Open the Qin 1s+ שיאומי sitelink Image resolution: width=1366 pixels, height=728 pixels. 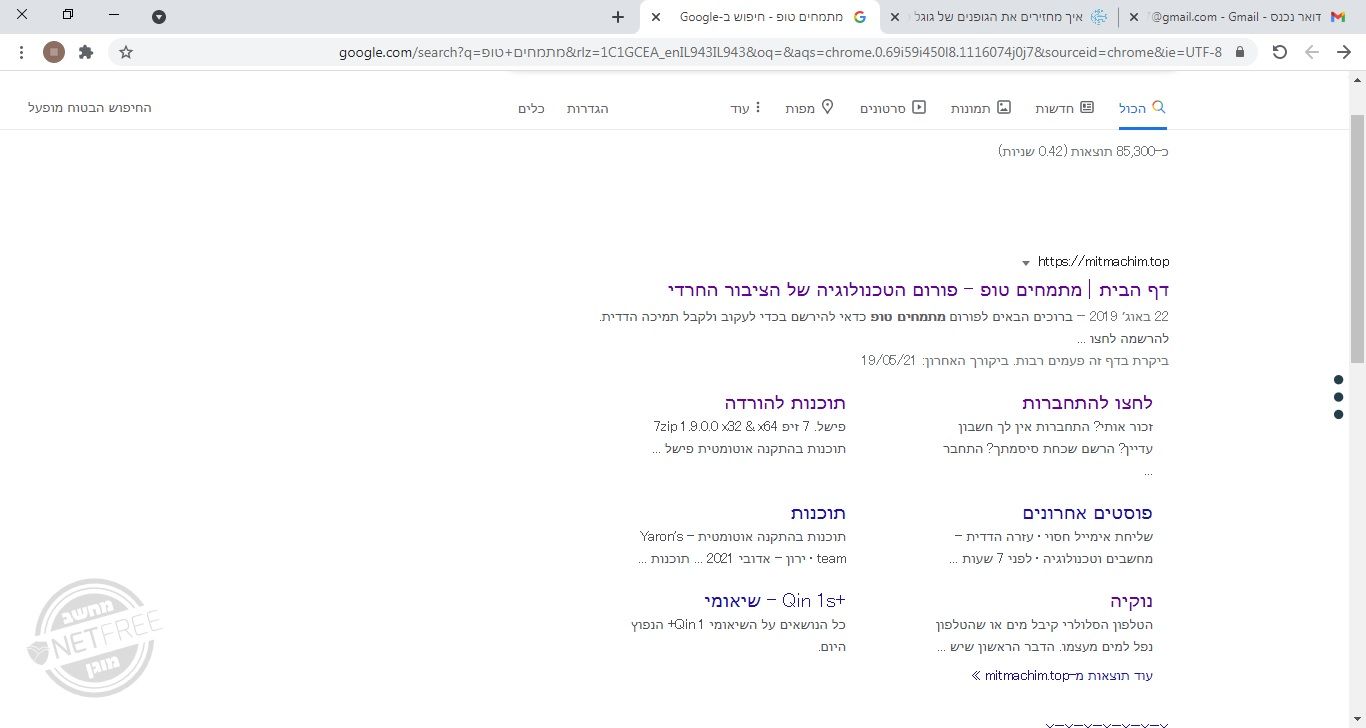(775, 601)
